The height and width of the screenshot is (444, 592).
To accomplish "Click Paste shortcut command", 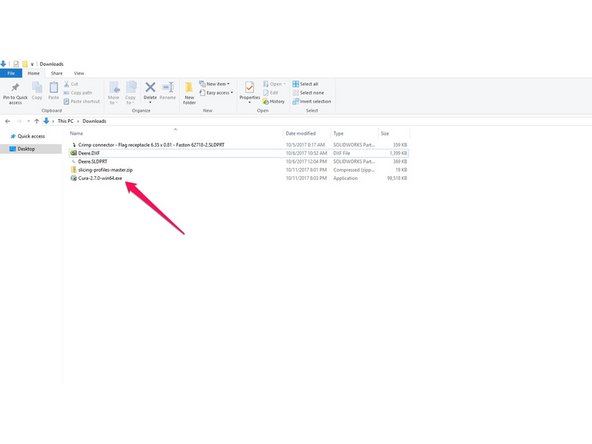I will point(82,101).
